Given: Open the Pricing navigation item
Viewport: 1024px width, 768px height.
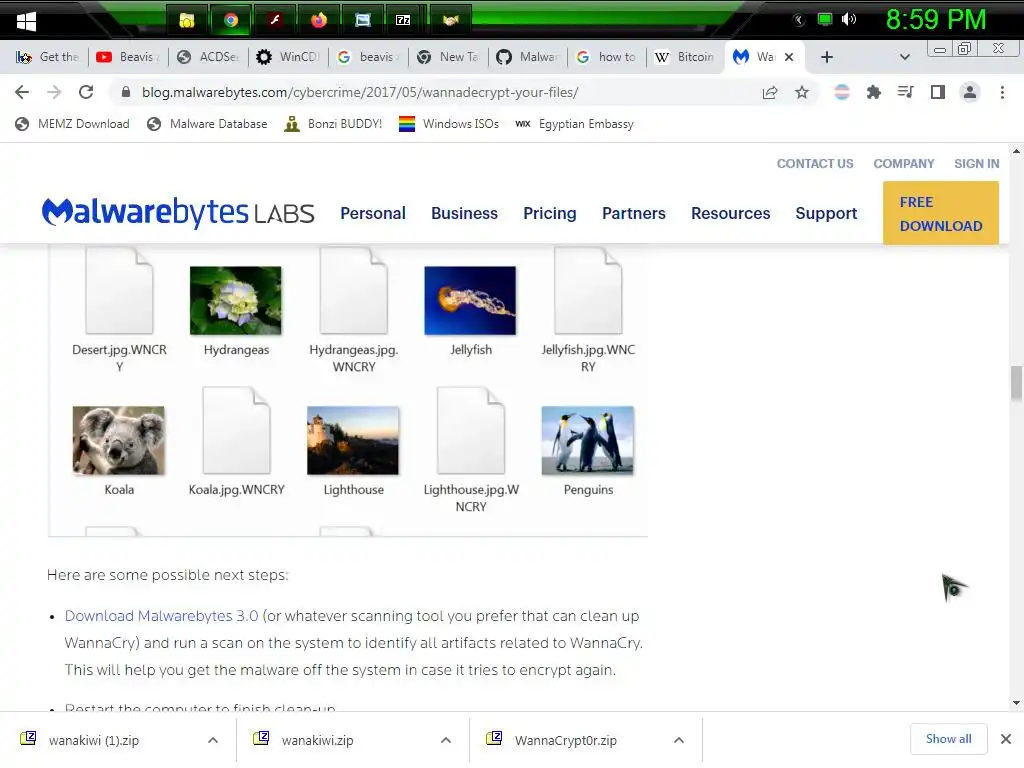Looking at the screenshot, I should tap(550, 213).
